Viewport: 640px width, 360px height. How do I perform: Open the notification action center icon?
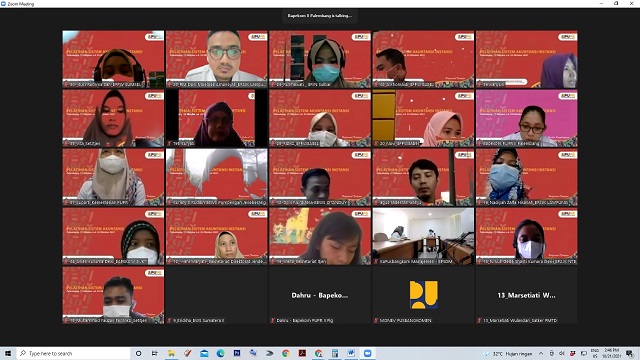630,353
